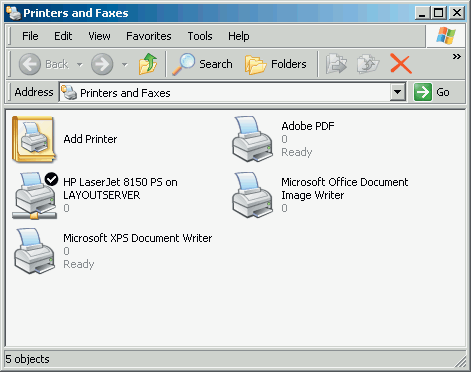Image resolution: width=471 pixels, height=372 pixels.
Task: Open Search from the toolbar
Action: (x=202, y=64)
